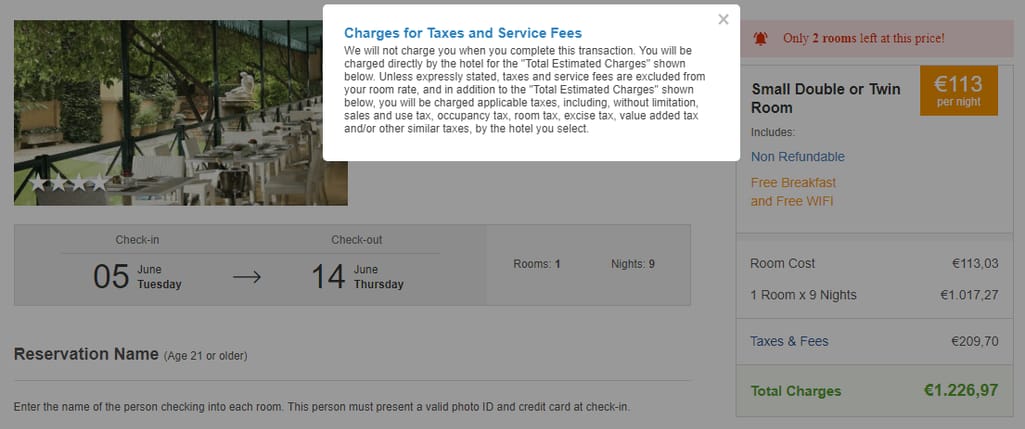Click the Rooms: 1 label
Screen dimensions: 1025x429
tap(537, 264)
